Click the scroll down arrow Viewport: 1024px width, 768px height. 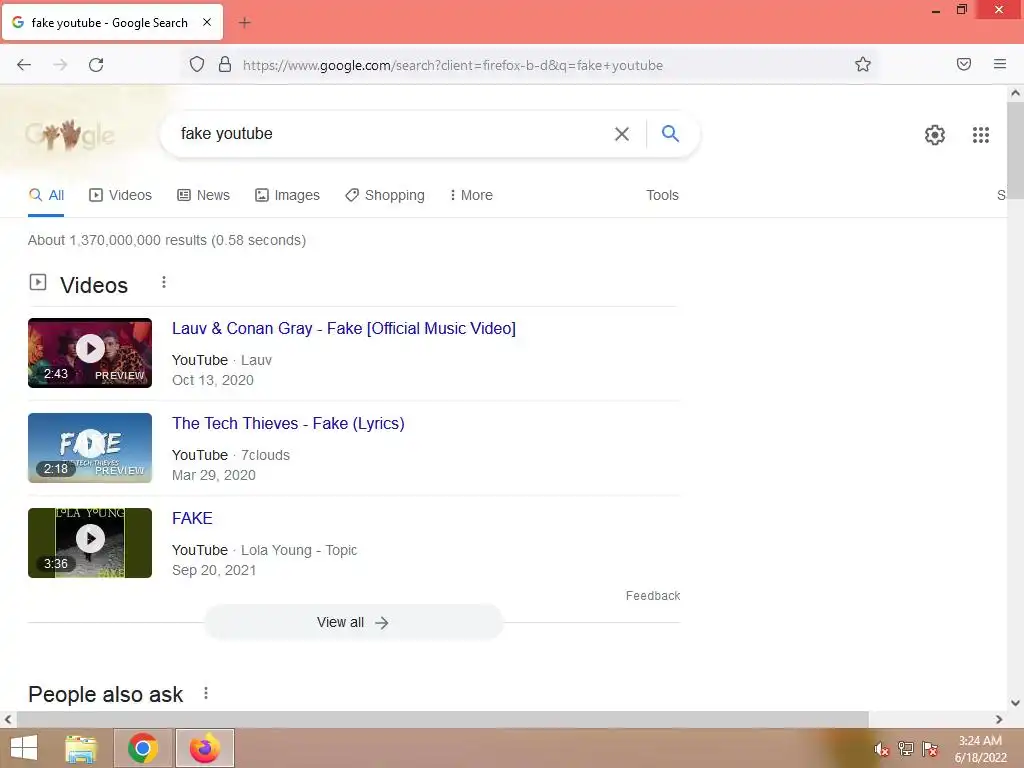pos(1015,703)
